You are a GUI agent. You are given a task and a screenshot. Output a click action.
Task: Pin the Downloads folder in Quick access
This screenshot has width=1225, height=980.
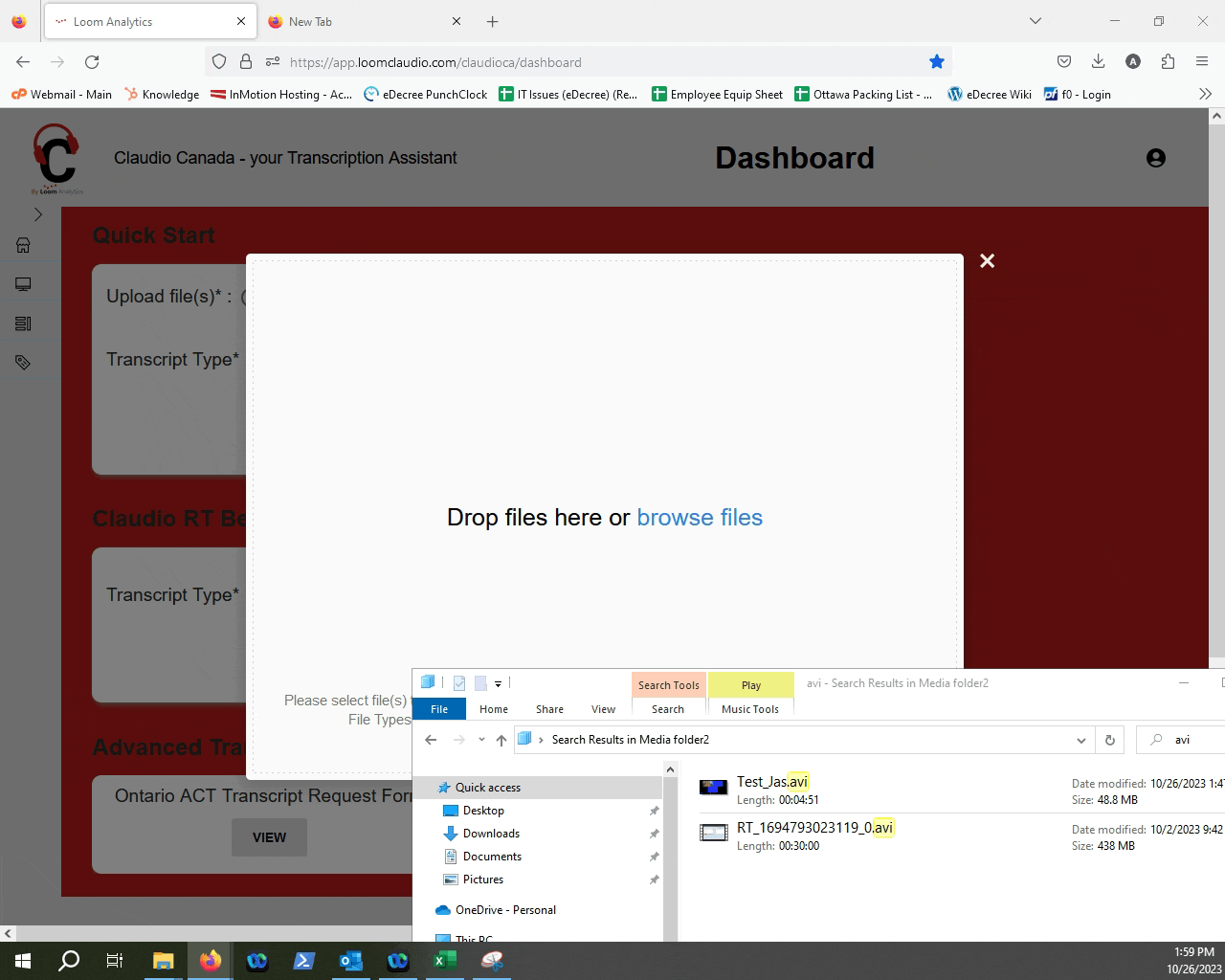655,833
